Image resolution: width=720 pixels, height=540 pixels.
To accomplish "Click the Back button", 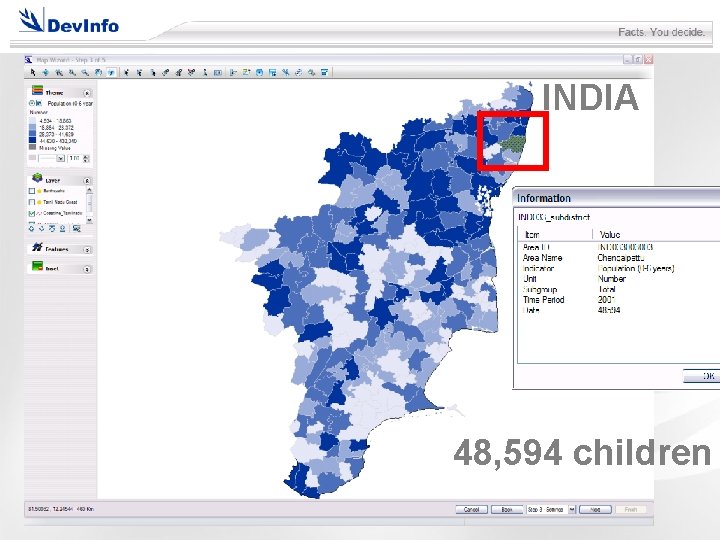I will [507, 509].
